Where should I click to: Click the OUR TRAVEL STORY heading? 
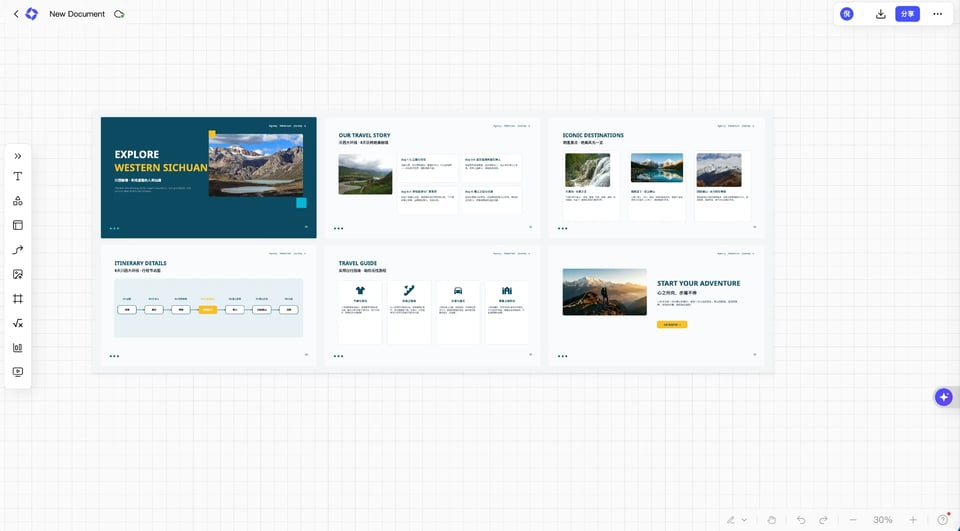click(x=364, y=135)
